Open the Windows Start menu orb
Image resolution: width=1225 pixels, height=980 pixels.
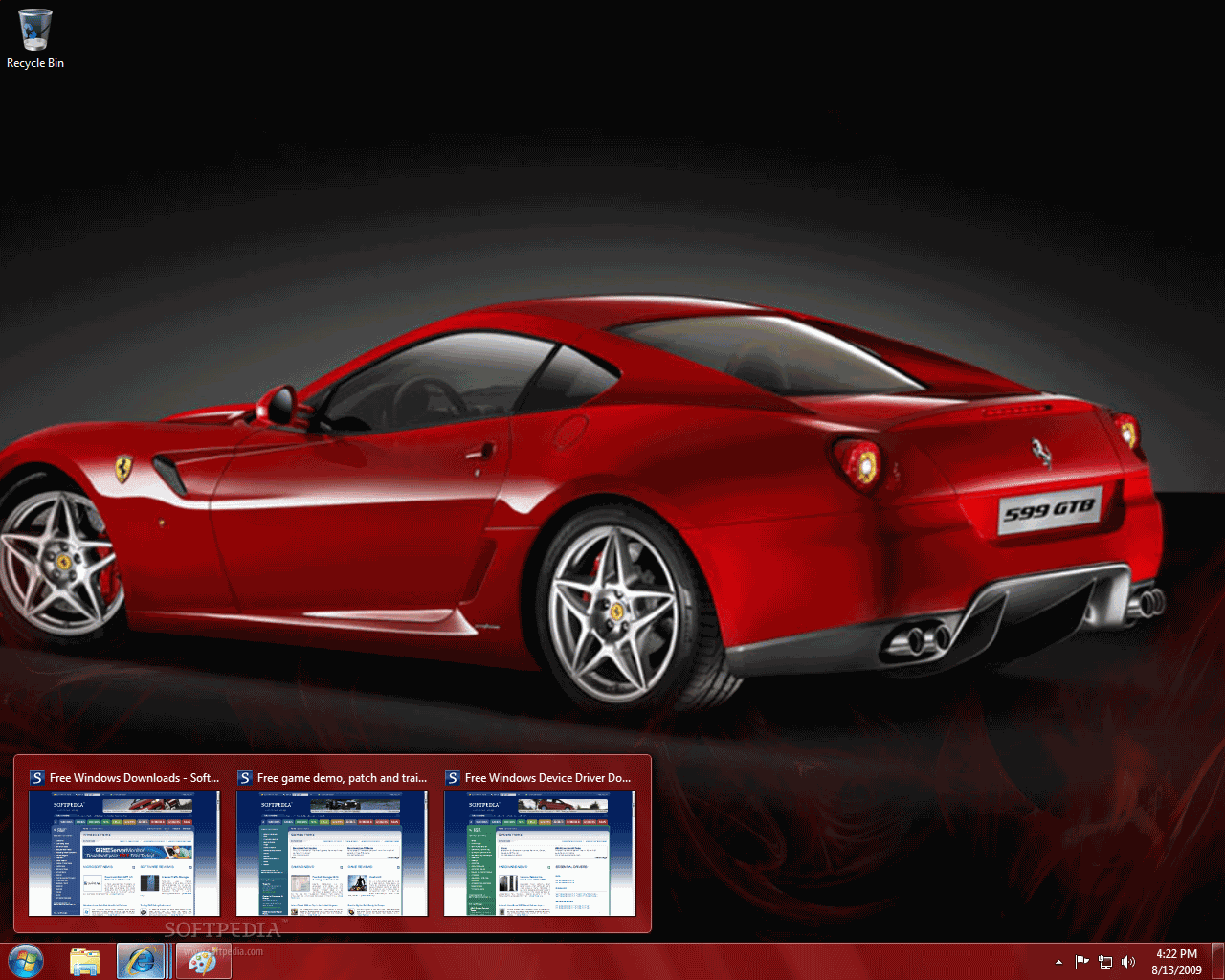[26, 962]
